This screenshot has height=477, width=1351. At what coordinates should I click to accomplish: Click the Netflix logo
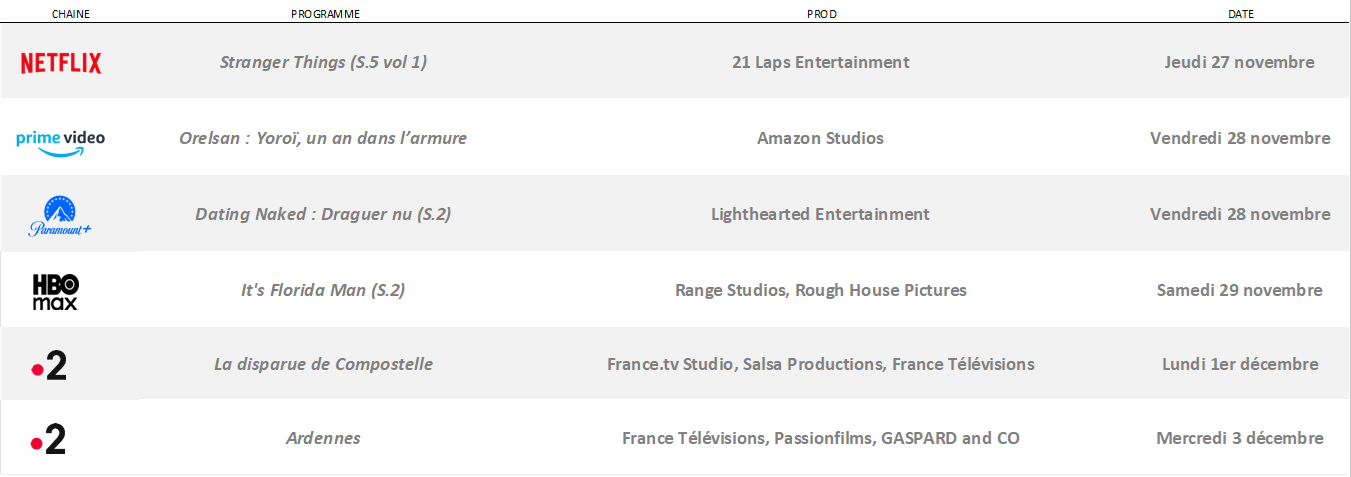pyautogui.click(x=61, y=63)
